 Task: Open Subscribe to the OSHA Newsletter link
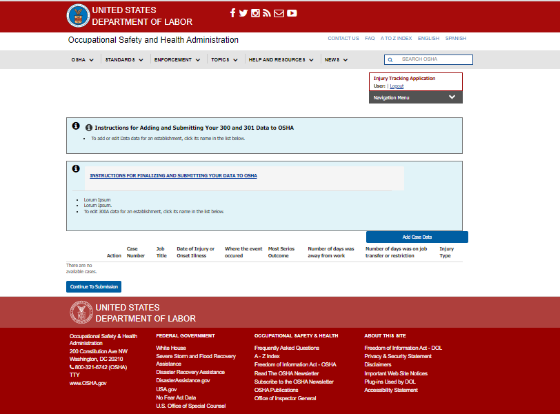coord(294,382)
